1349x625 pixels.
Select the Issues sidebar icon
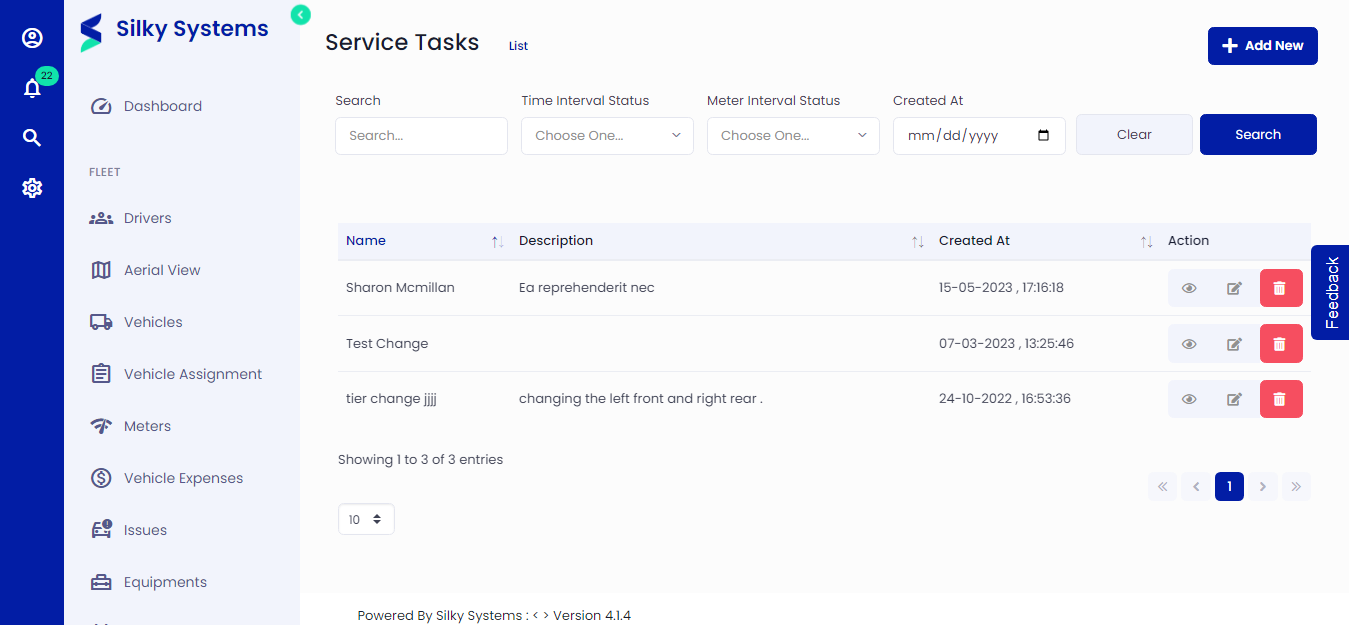click(x=101, y=529)
